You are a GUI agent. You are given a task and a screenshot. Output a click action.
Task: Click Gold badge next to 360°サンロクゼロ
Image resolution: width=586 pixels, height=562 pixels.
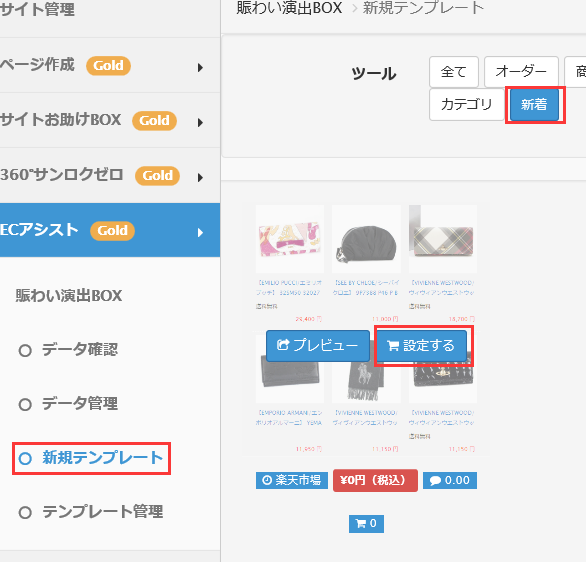tap(157, 176)
